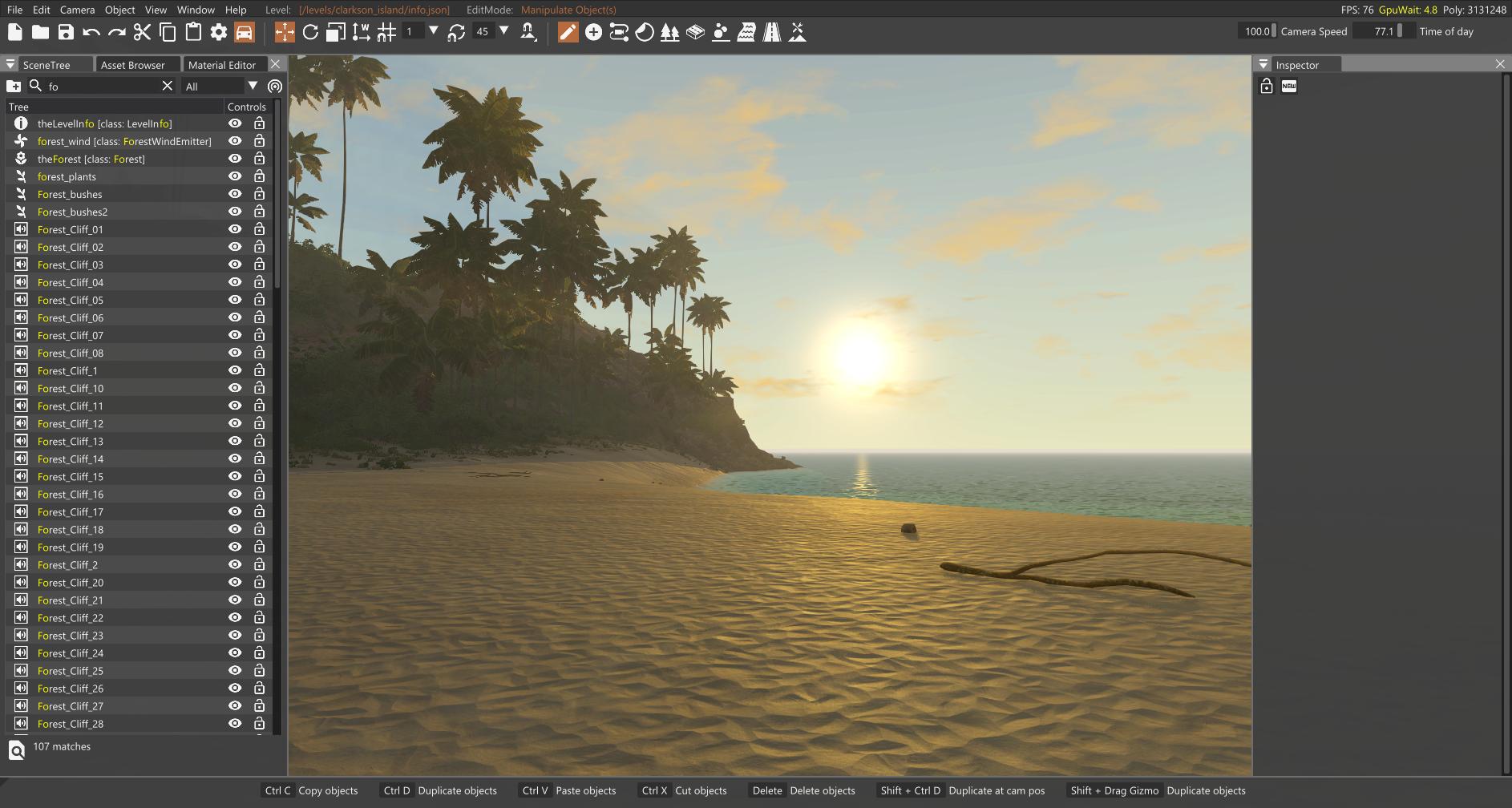Open level folder icon
This screenshot has width=1512, height=808.
[40, 32]
